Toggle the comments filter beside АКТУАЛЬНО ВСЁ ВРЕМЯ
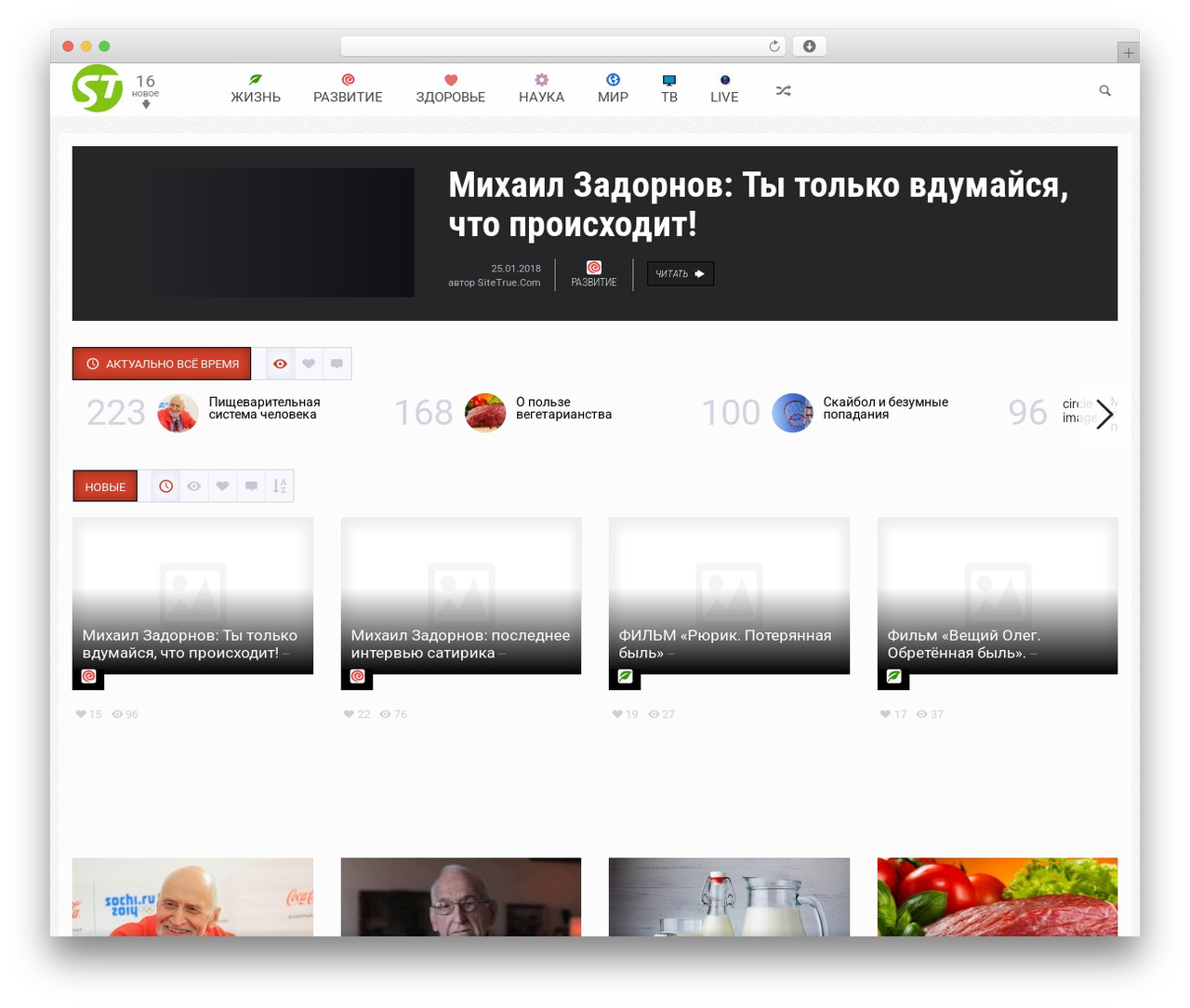Image resolution: width=1190 pixels, height=1008 pixels. (337, 364)
